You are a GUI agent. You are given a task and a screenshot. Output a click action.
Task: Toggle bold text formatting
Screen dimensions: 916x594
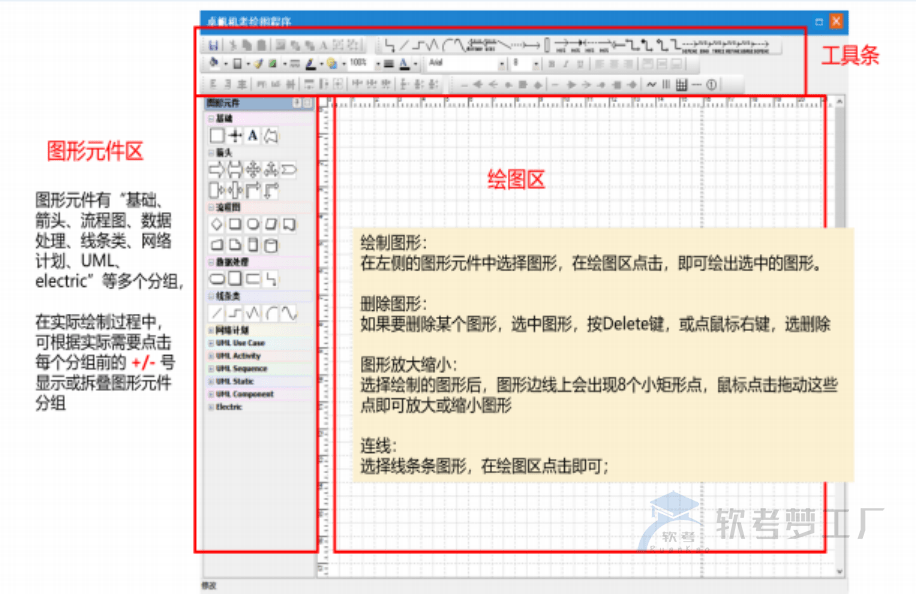point(550,64)
